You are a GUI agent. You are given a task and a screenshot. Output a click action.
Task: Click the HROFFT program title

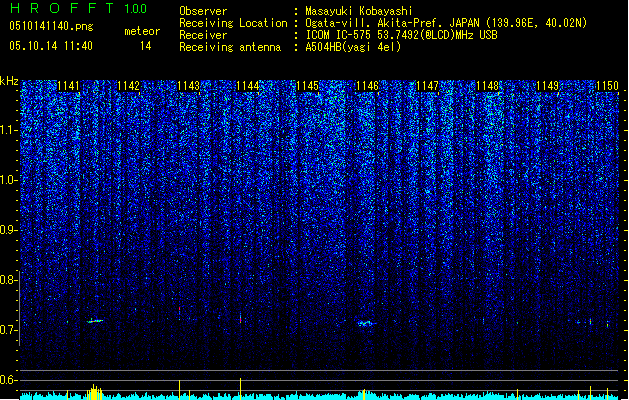[62, 8]
